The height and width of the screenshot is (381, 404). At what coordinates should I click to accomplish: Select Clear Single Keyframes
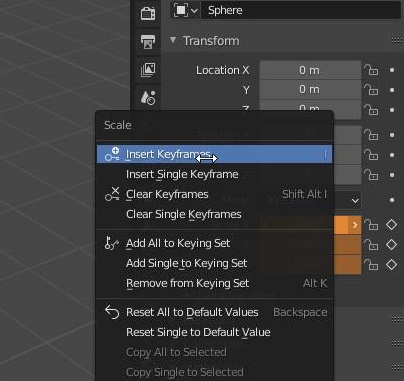(x=214, y=214)
